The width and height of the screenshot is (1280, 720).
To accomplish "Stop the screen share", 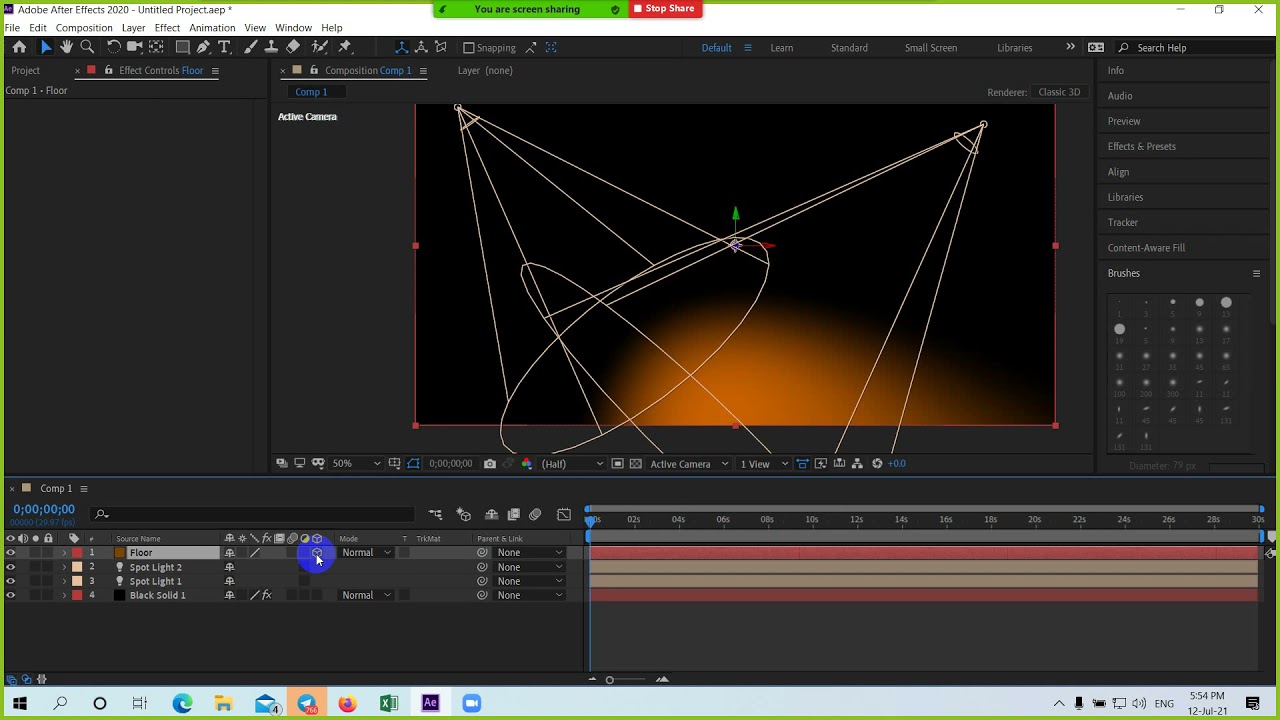I will [x=665, y=9].
